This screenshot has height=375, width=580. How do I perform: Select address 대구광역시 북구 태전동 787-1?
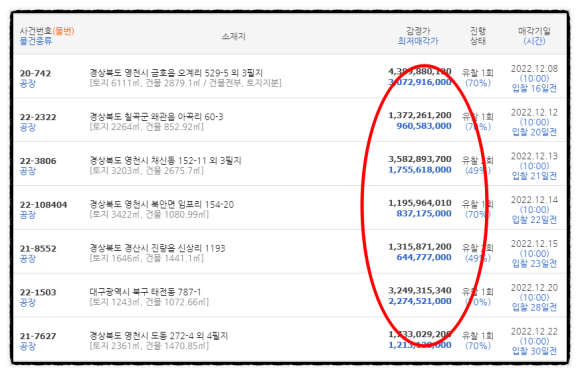coord(145,292)
